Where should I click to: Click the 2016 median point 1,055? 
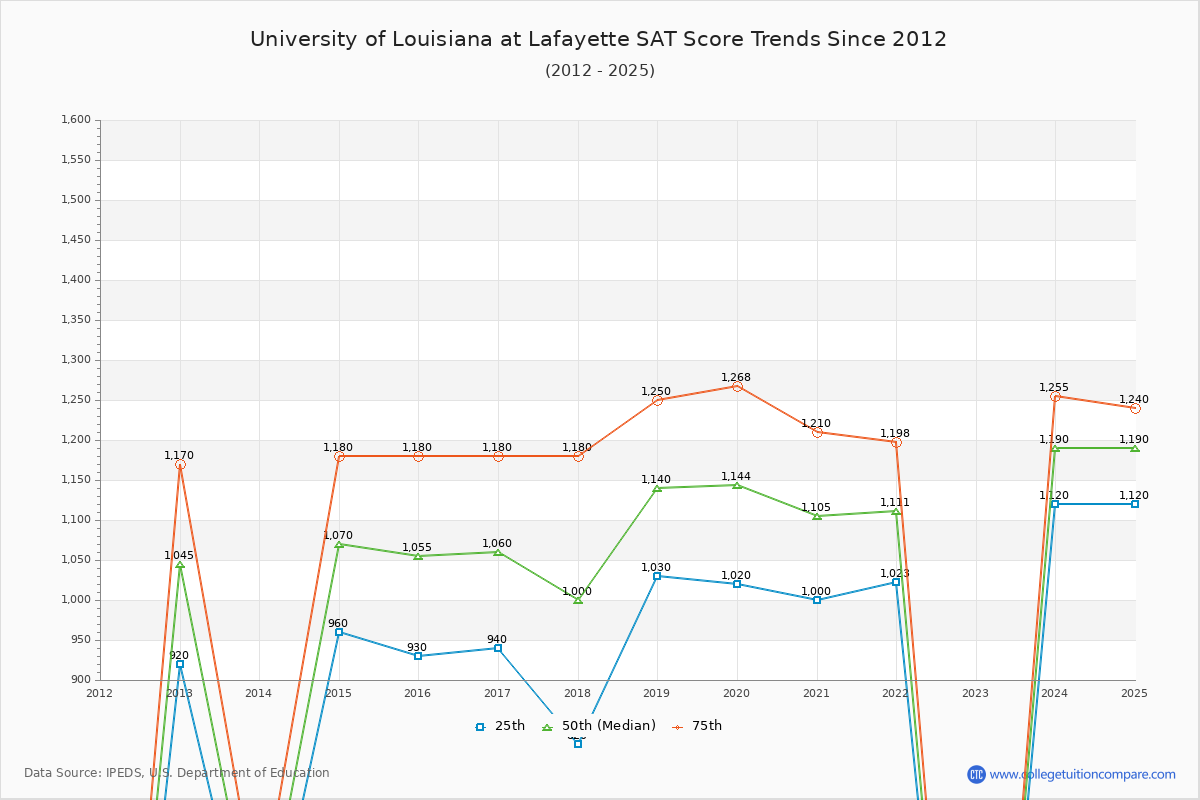point(418,556)
